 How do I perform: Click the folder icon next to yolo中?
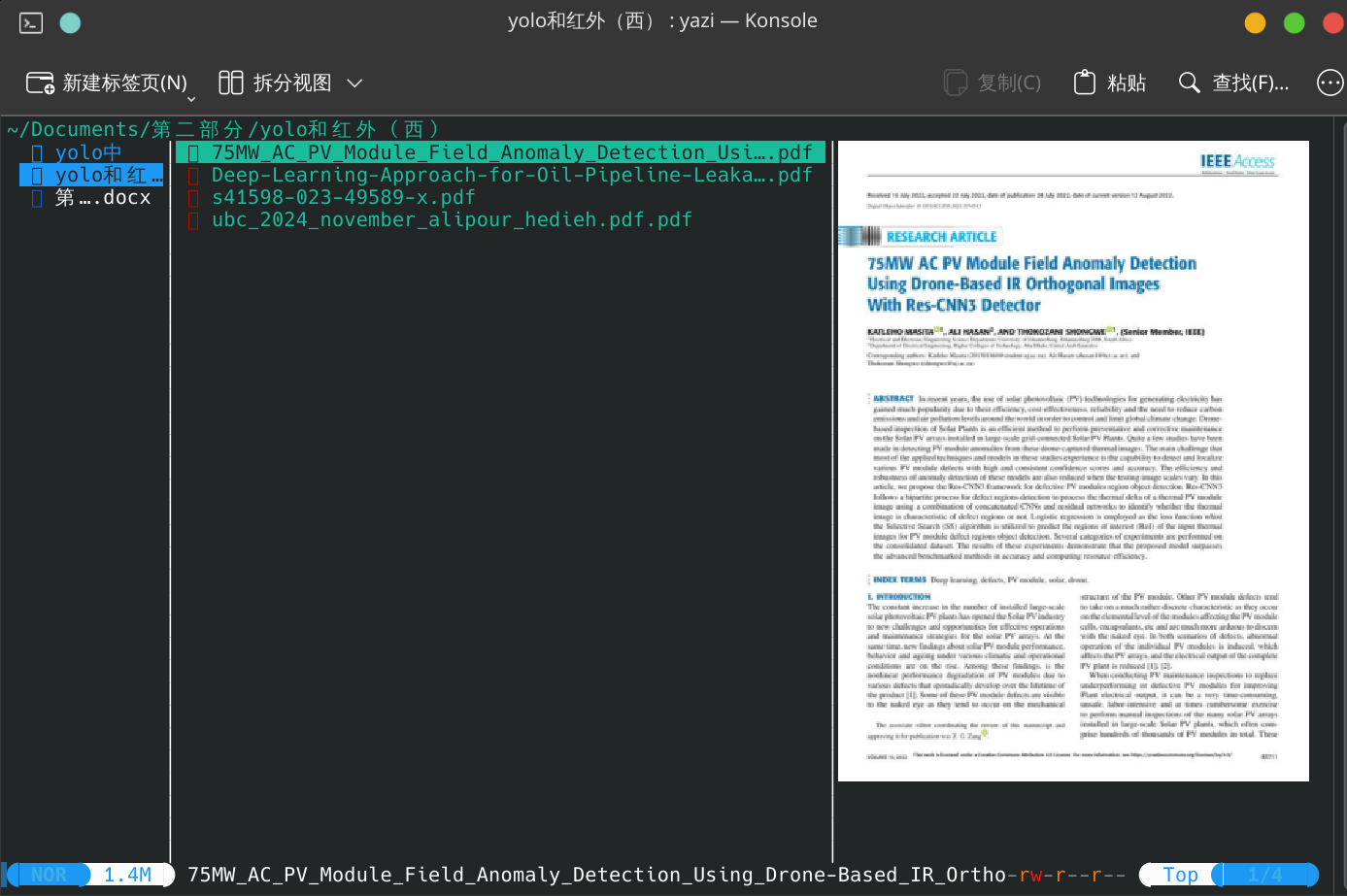(x=36, y=152)
